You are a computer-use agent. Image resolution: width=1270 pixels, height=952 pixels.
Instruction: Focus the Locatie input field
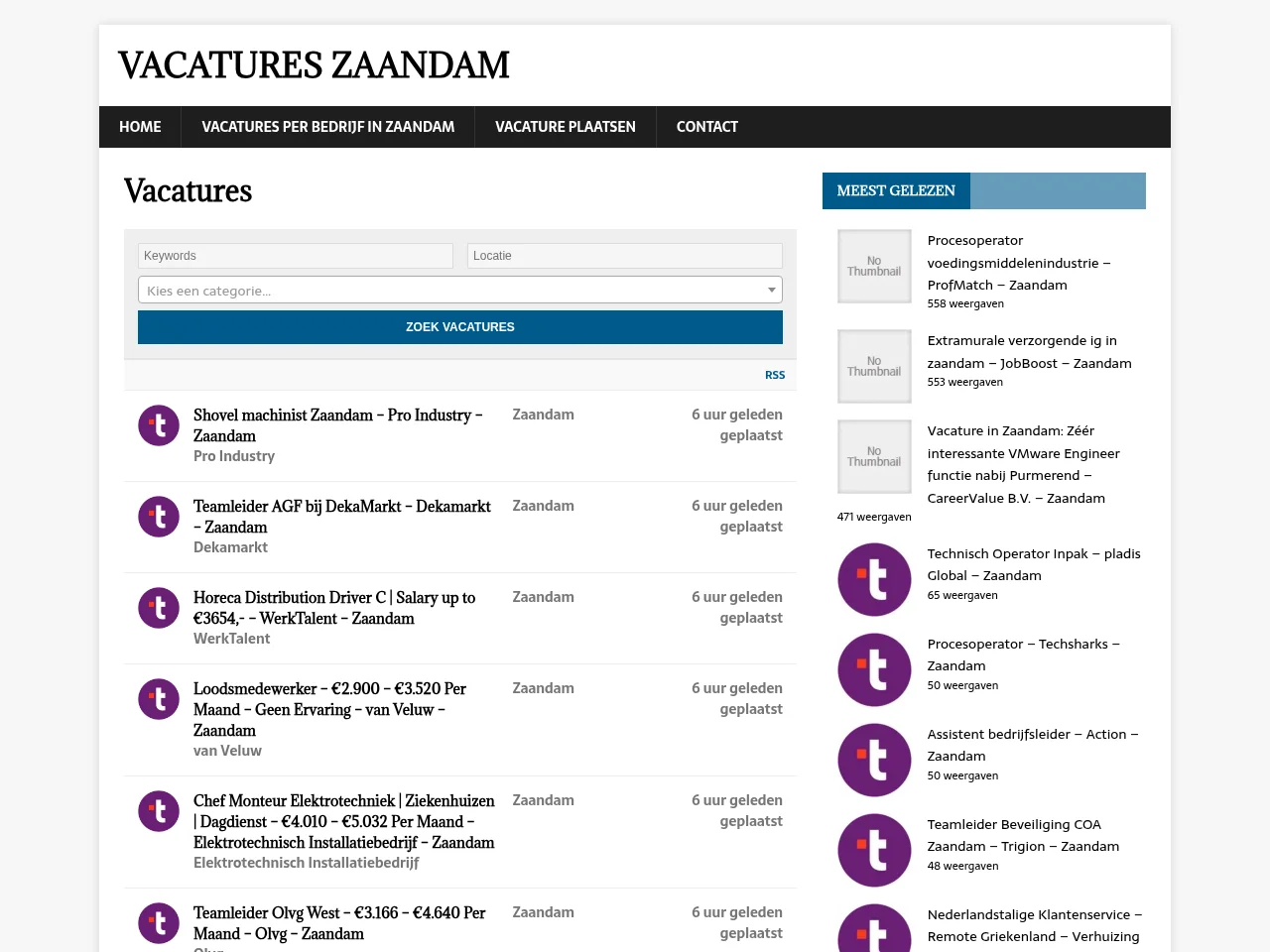tap(625, 256)
